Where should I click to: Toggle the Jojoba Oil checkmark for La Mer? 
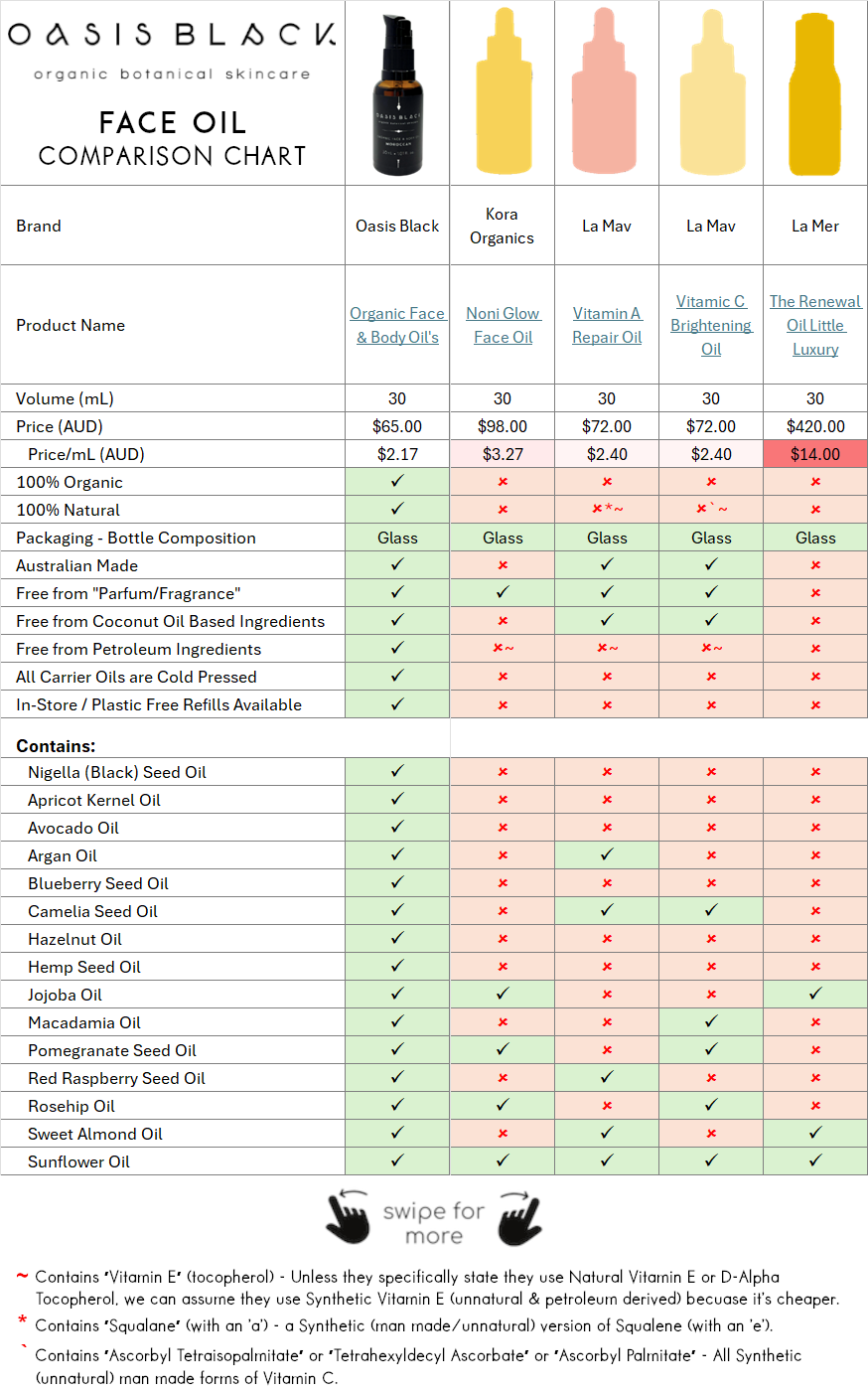[x=814, y=995]
